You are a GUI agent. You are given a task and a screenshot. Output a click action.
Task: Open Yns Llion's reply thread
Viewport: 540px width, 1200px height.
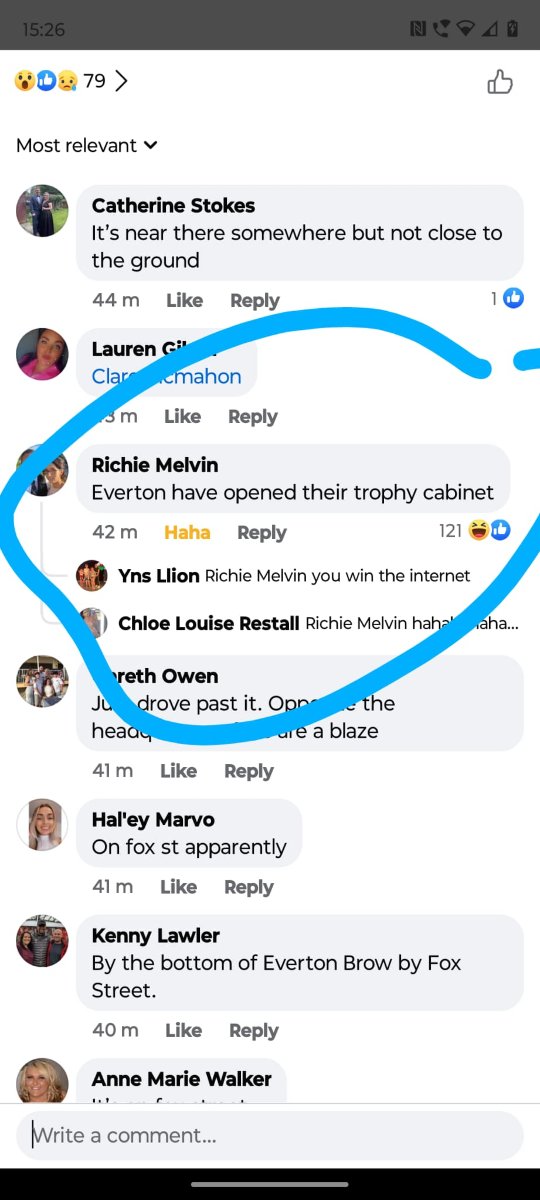(x=294, y=576)
